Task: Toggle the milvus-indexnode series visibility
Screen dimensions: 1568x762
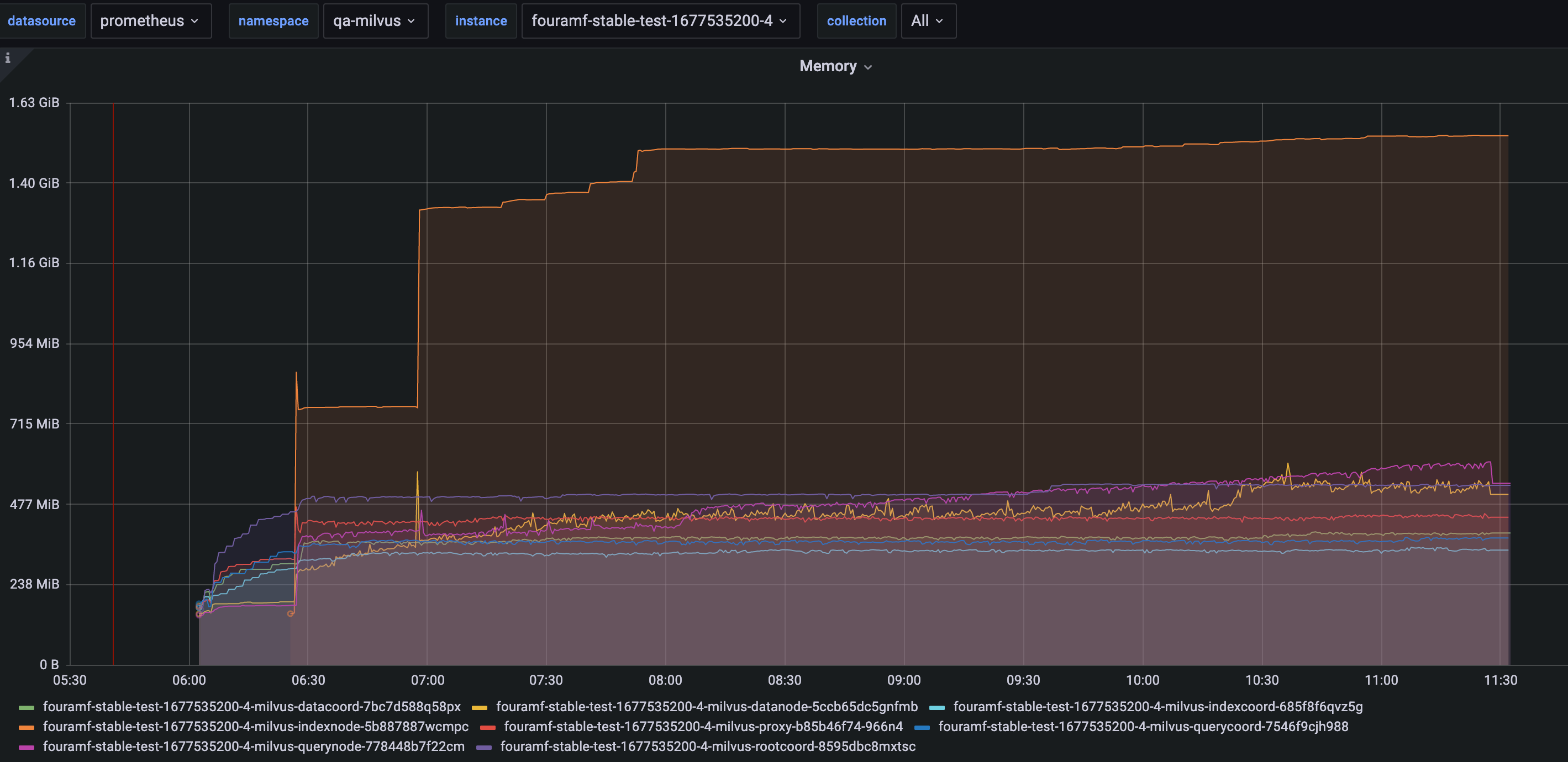Action: (255, 726)
